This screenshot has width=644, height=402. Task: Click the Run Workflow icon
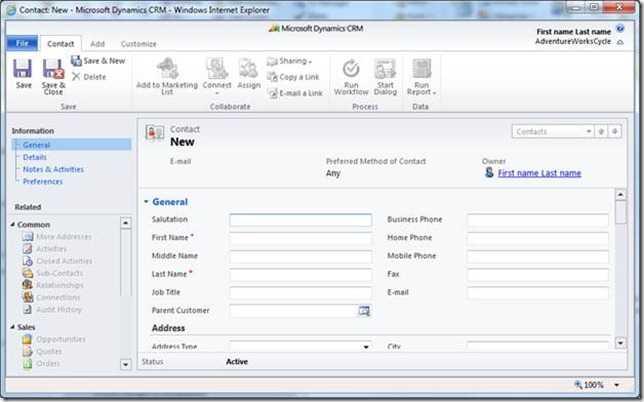pyautogui.click(x=351, y=69)
